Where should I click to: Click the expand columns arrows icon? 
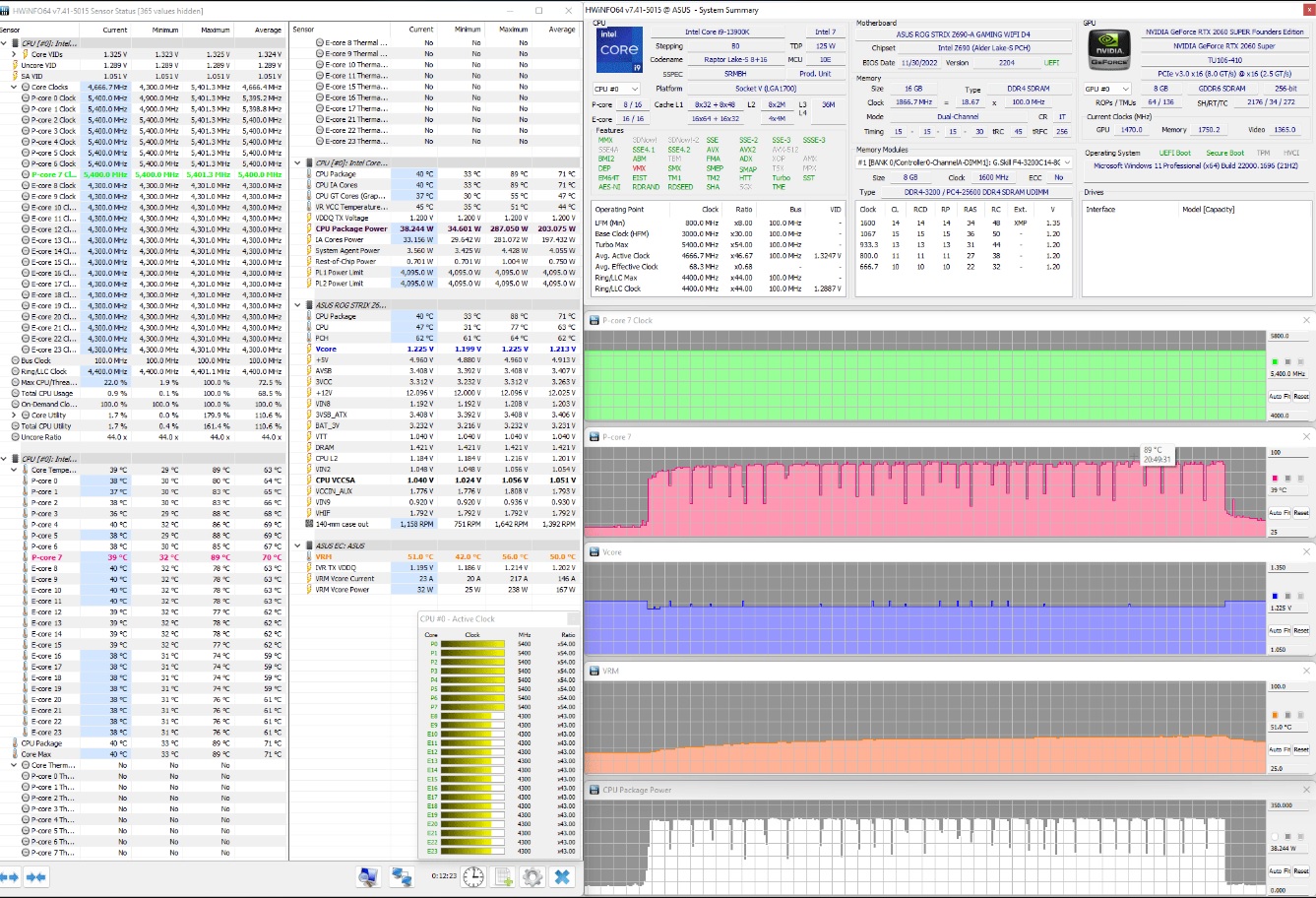[10, 876]
